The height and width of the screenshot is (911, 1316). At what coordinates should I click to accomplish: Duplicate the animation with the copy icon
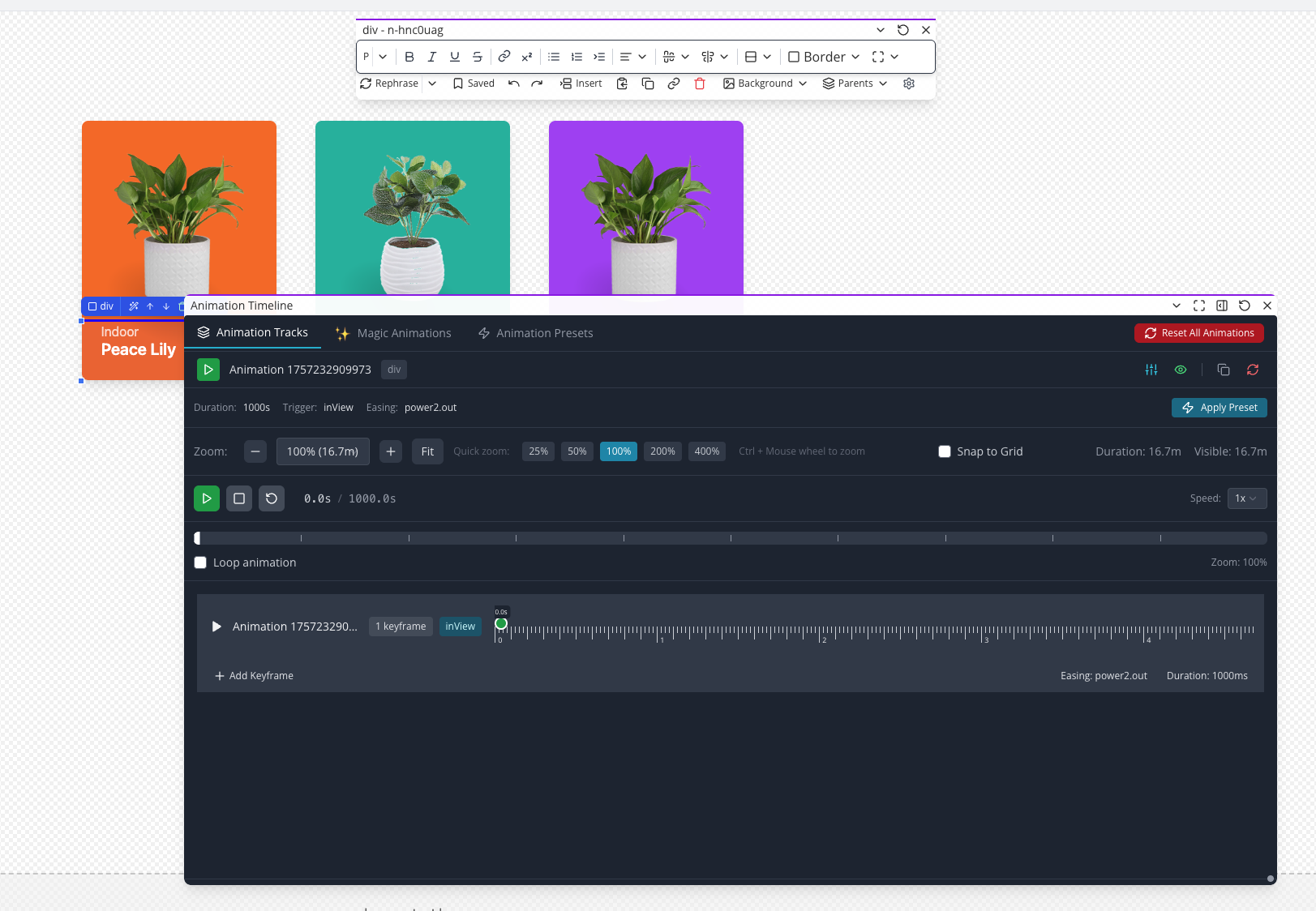pos(1224,370)
